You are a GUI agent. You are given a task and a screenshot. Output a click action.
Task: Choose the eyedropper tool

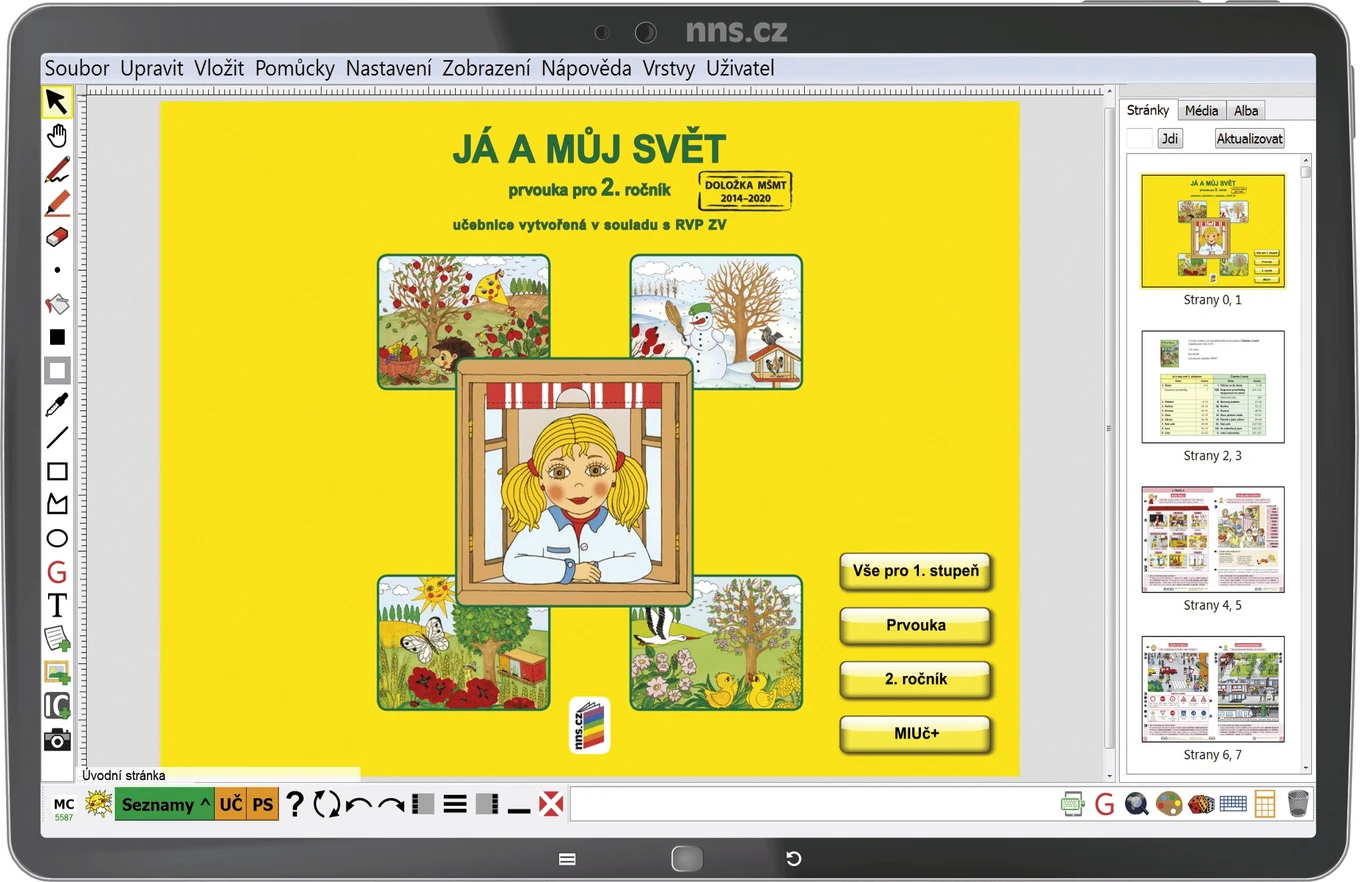tap(57, 404)
